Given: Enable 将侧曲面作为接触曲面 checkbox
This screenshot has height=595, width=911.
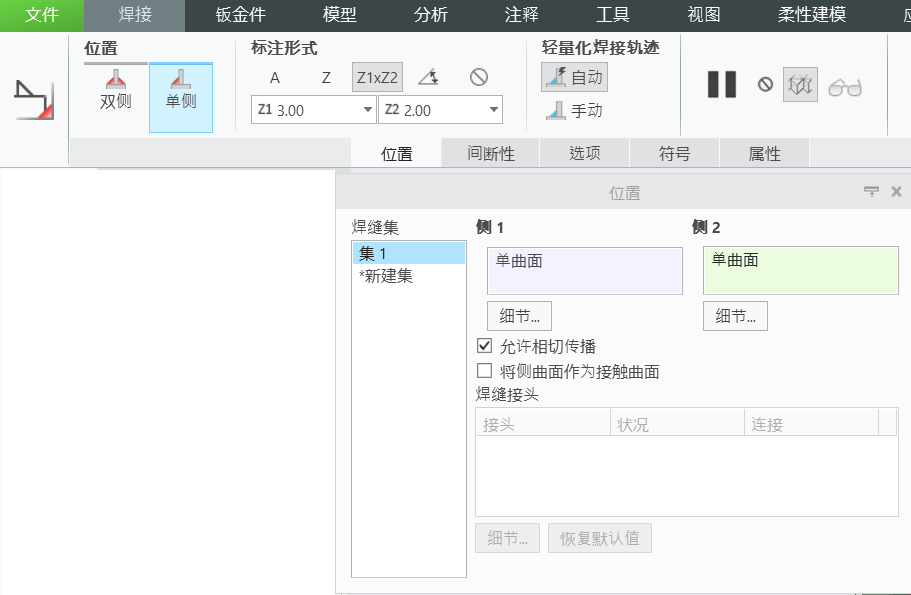Looking at the screenshot, I should [485, 371].
